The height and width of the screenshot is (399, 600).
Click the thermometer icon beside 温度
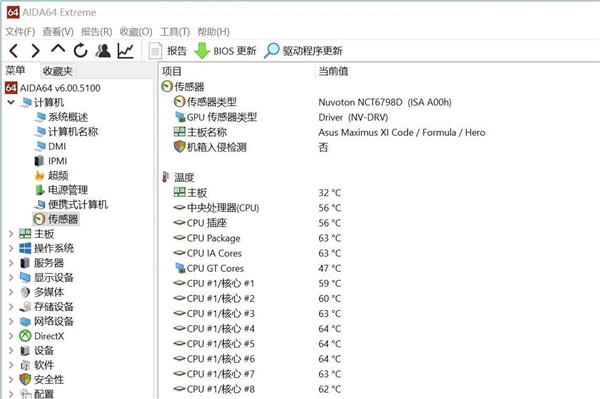(x=165, y=177)
